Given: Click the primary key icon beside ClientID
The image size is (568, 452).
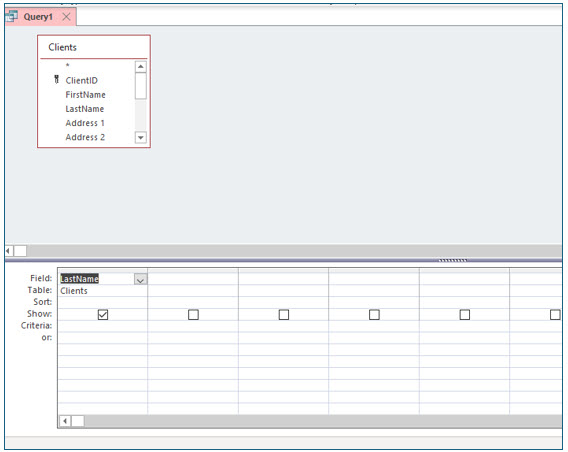Looking at the screenshot, I should [56, 79].
